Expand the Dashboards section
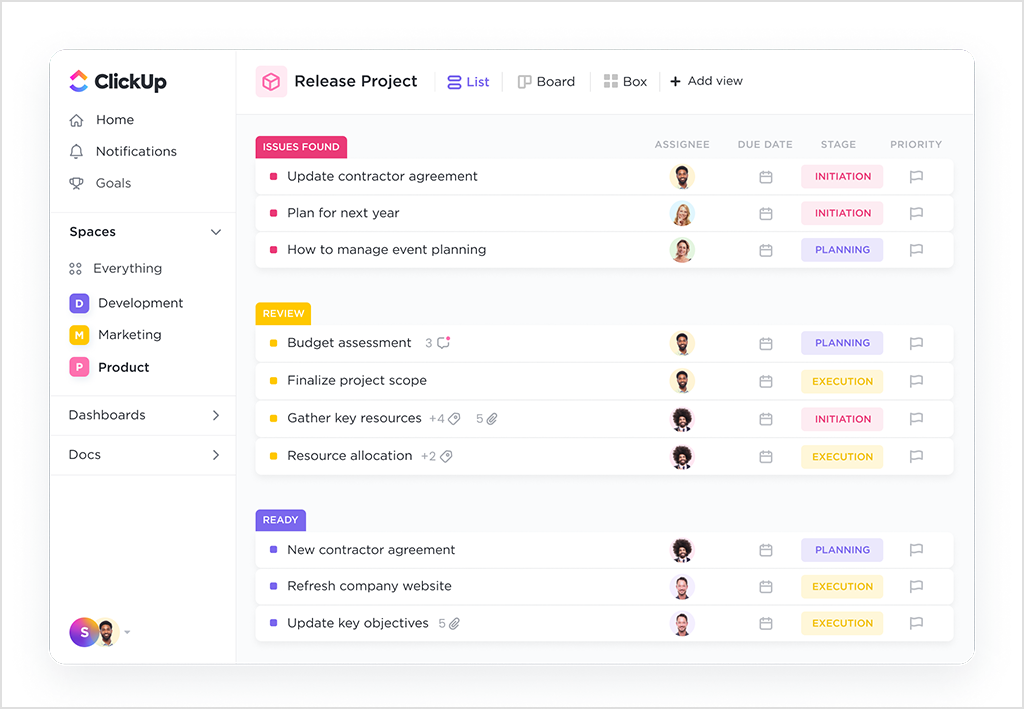This screenshot has width=1024, height=709. pos(216,415)
